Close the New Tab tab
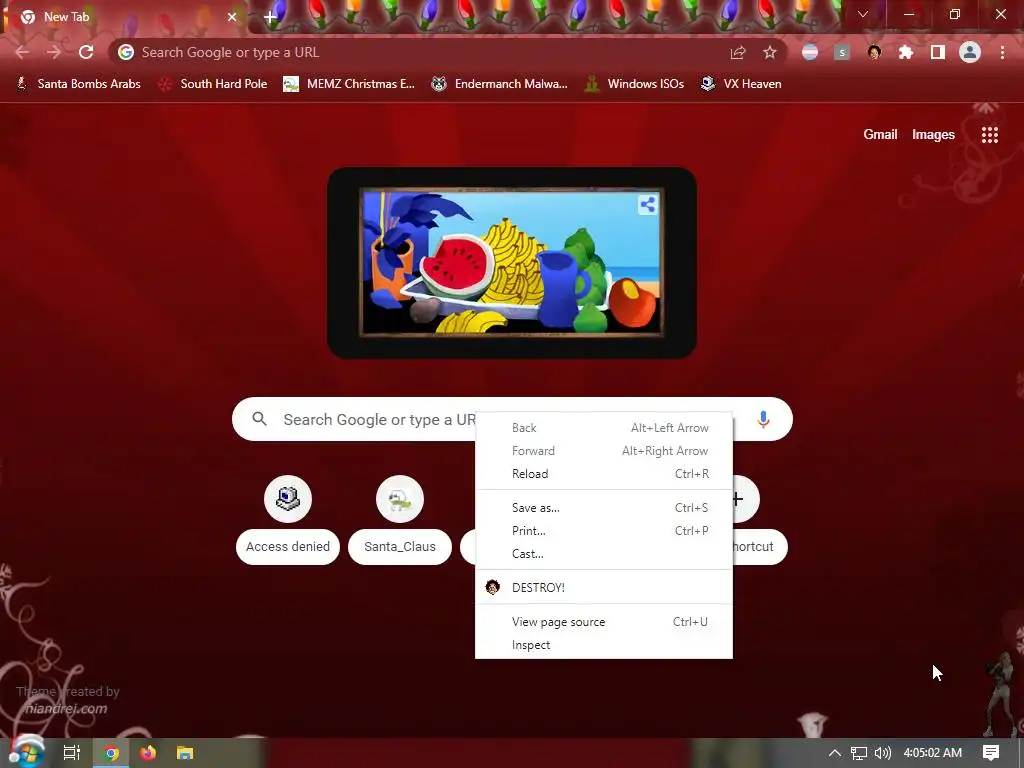Image resolution: width=1024 pixels, height=768 pixels. [x=232, y=17]
